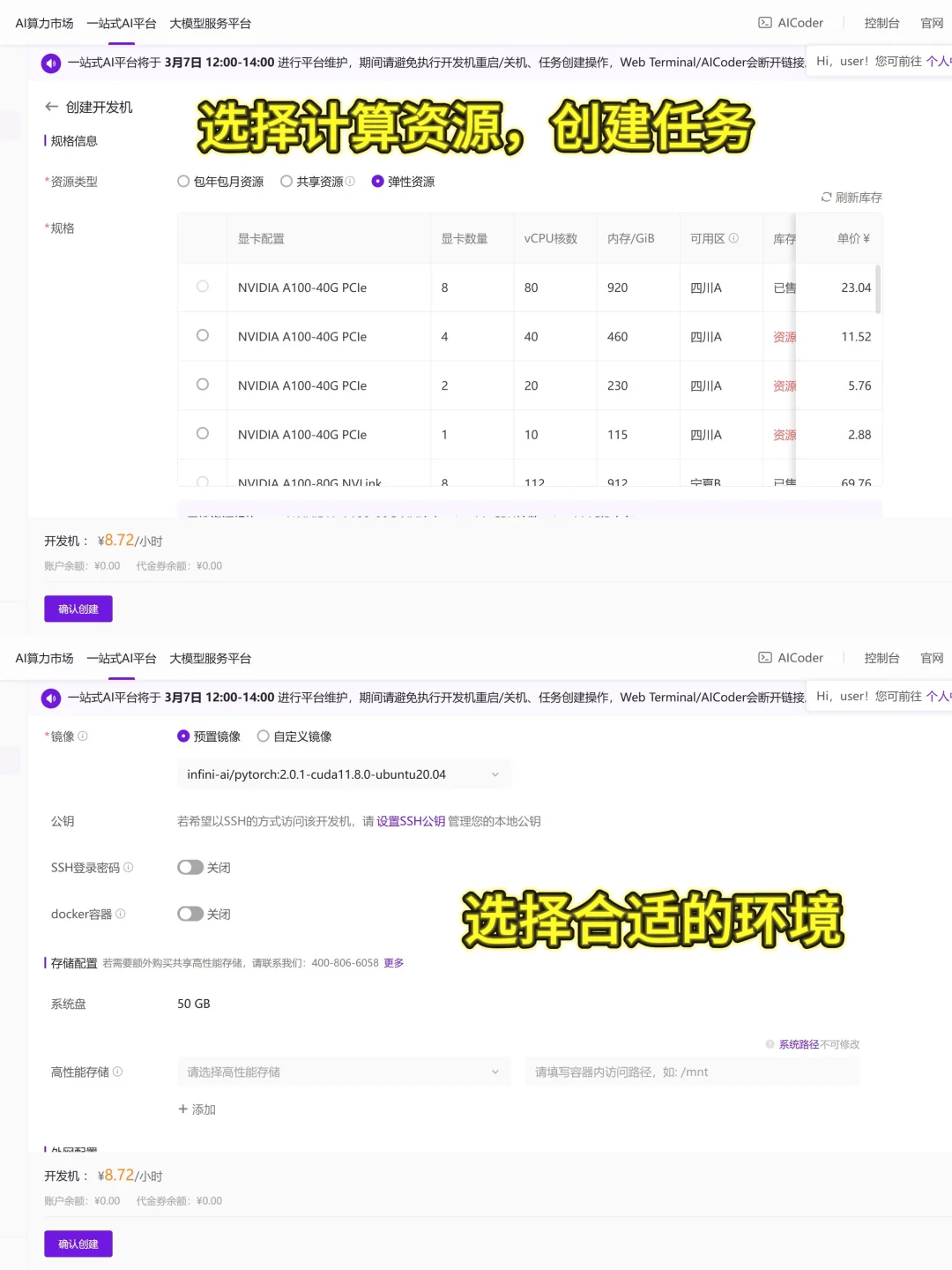Click the info icon beside 可用区 header
Image resolution: width=952 pixels, height=1270 pixels.
[733, 238]
